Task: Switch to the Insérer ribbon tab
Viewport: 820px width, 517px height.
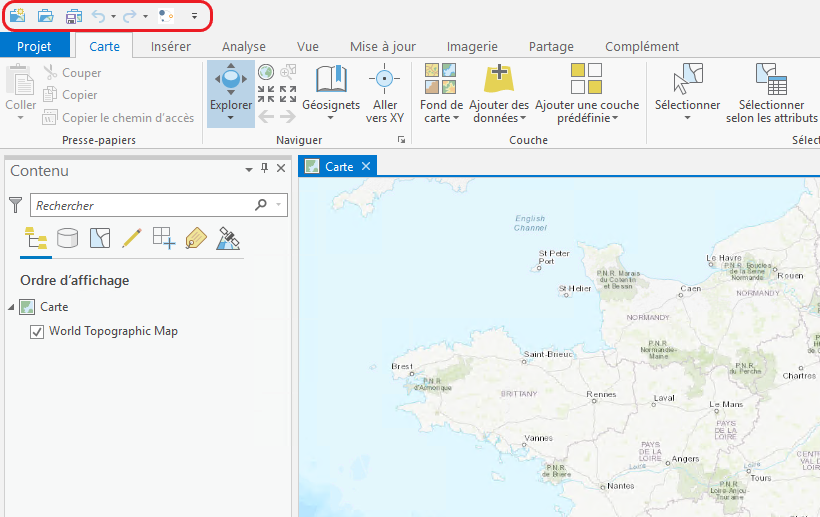Action: click(170, 46)
